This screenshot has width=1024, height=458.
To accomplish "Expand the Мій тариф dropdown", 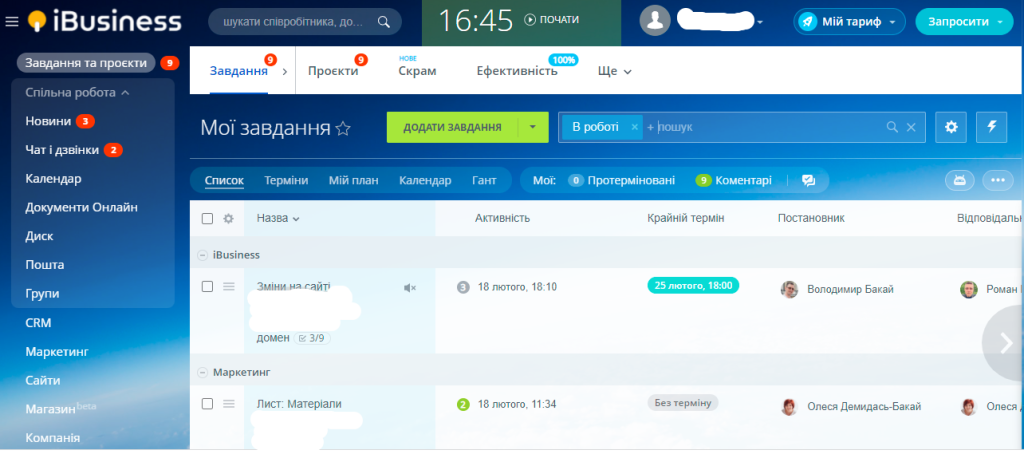I will [894, 22].
